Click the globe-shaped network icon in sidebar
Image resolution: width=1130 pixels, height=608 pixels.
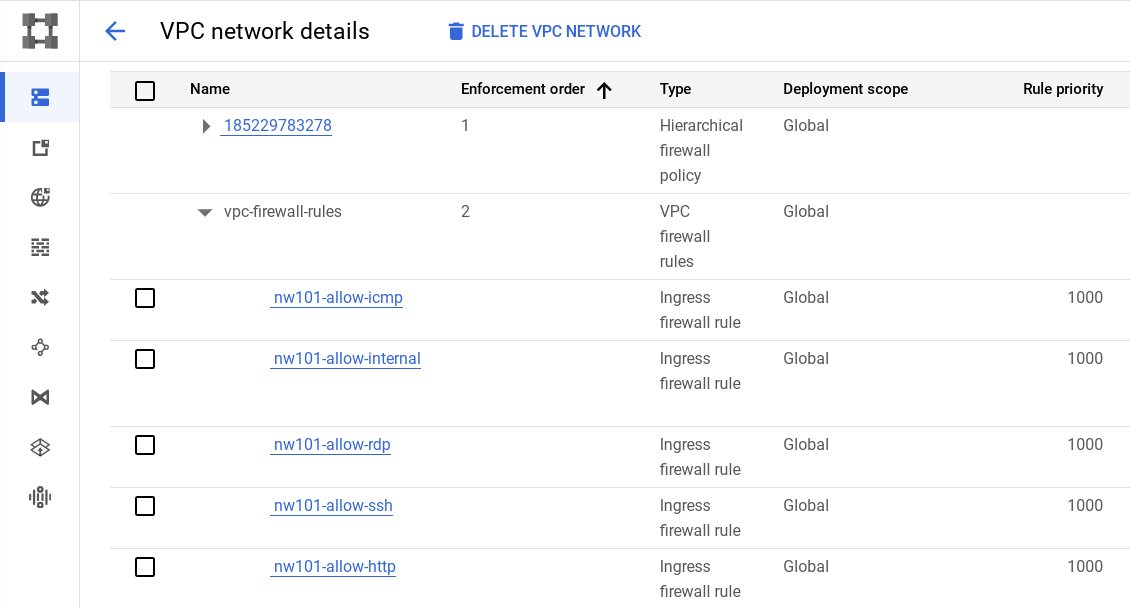point(39,197)
